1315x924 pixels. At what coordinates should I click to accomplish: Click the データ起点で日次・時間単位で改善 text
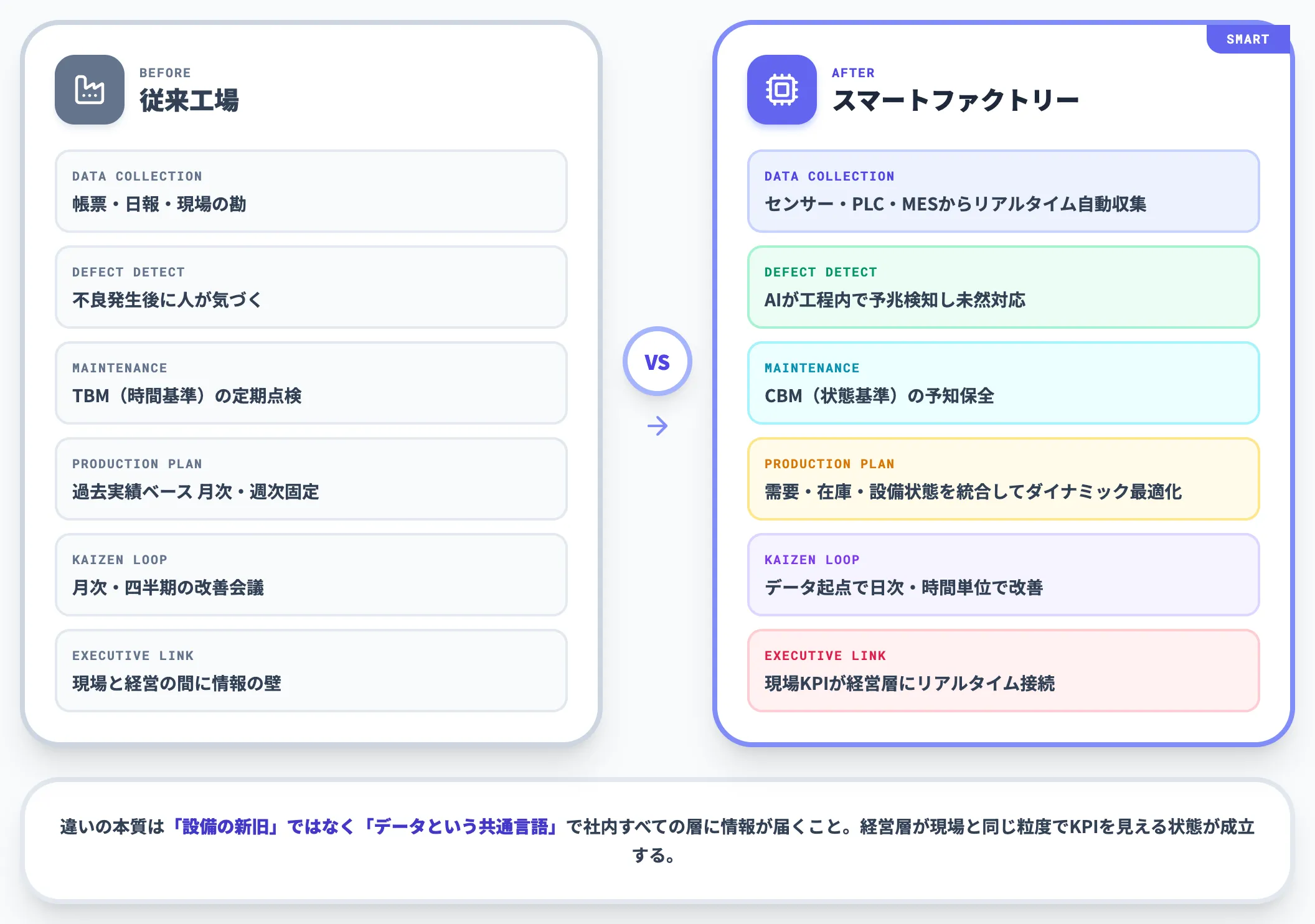pos(903,588)
